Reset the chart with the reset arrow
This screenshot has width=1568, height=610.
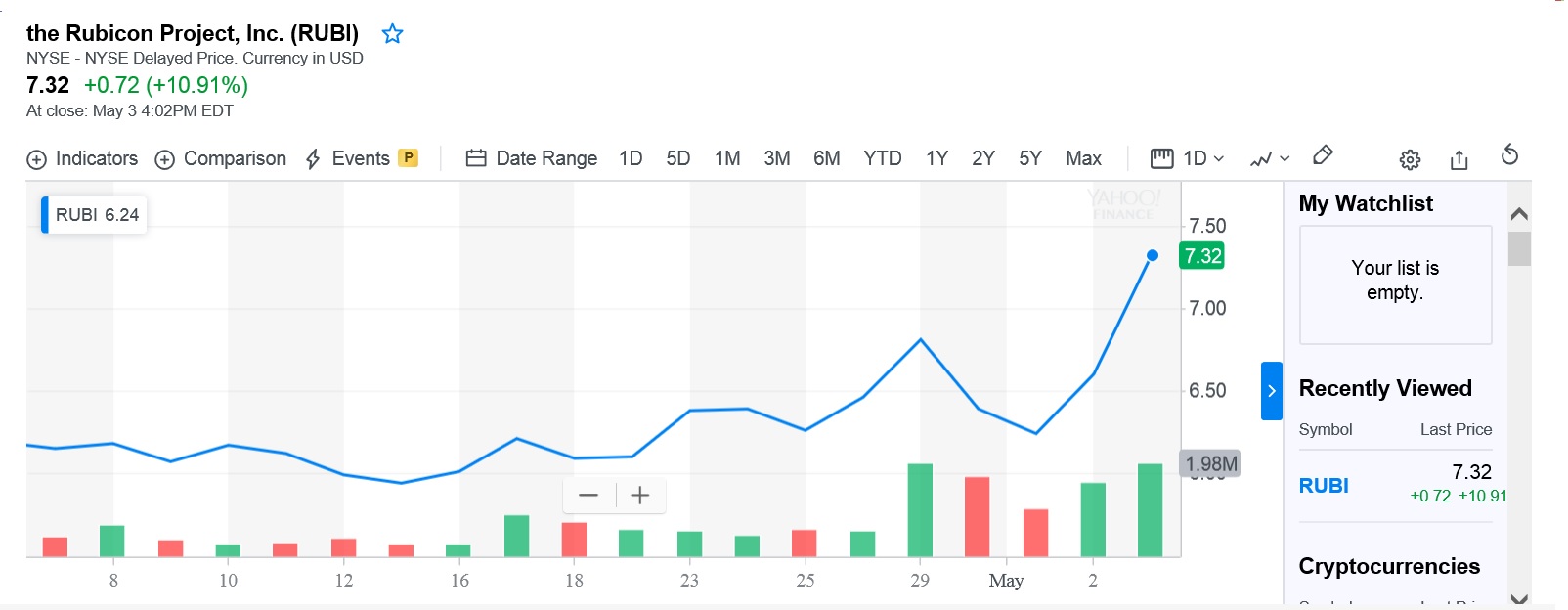tap(1509, 155)
